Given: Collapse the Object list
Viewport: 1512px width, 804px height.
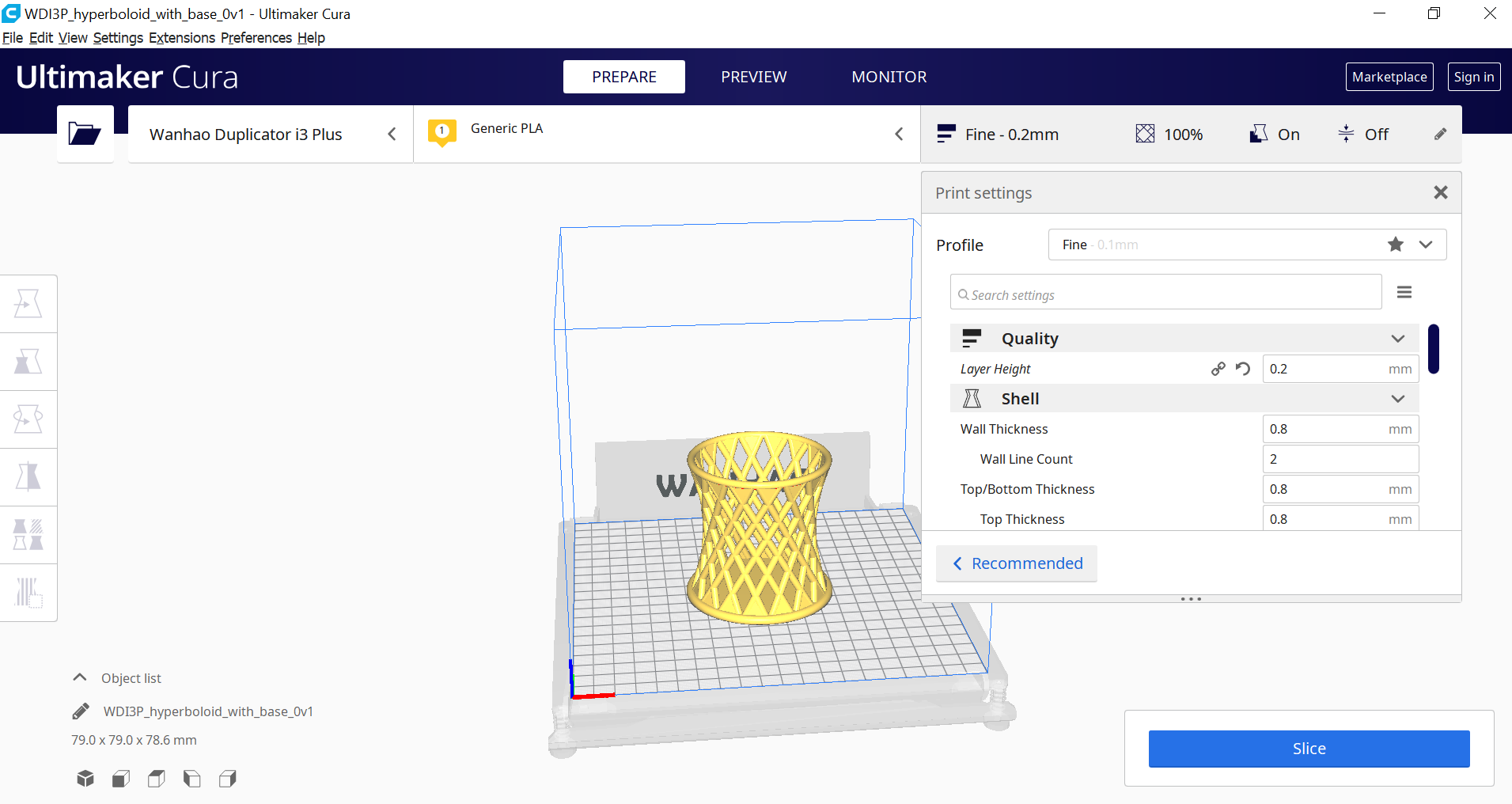Looking at the screenshot, I should [x=80, y=677].
